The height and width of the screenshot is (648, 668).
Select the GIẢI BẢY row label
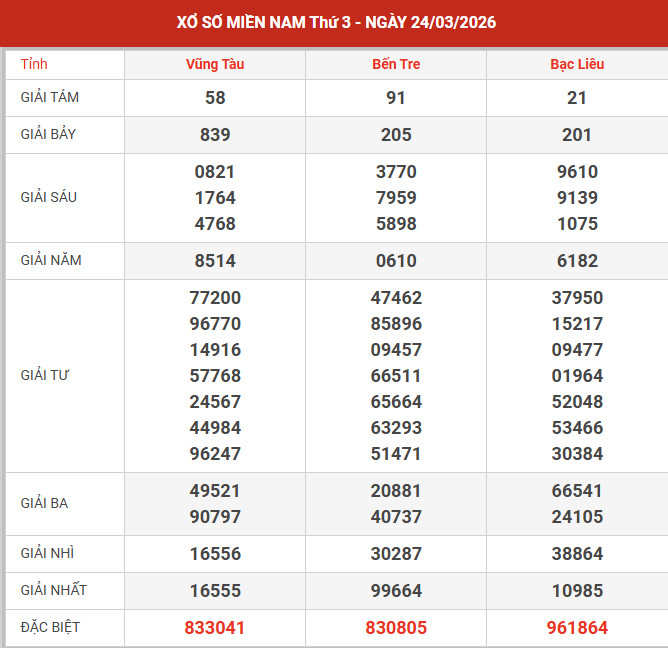pos(50,134)
